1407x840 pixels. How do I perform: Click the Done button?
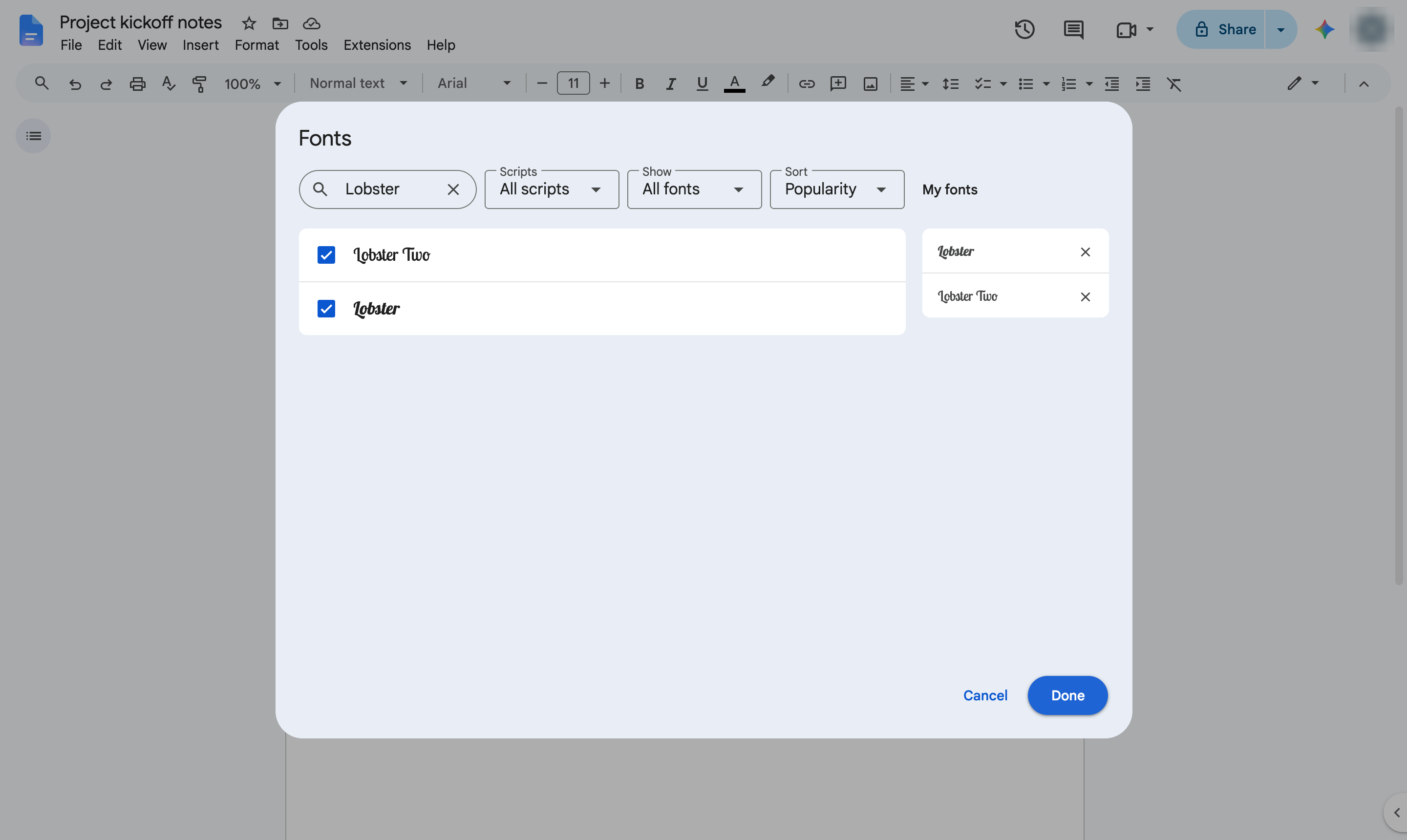[1067, 695]
